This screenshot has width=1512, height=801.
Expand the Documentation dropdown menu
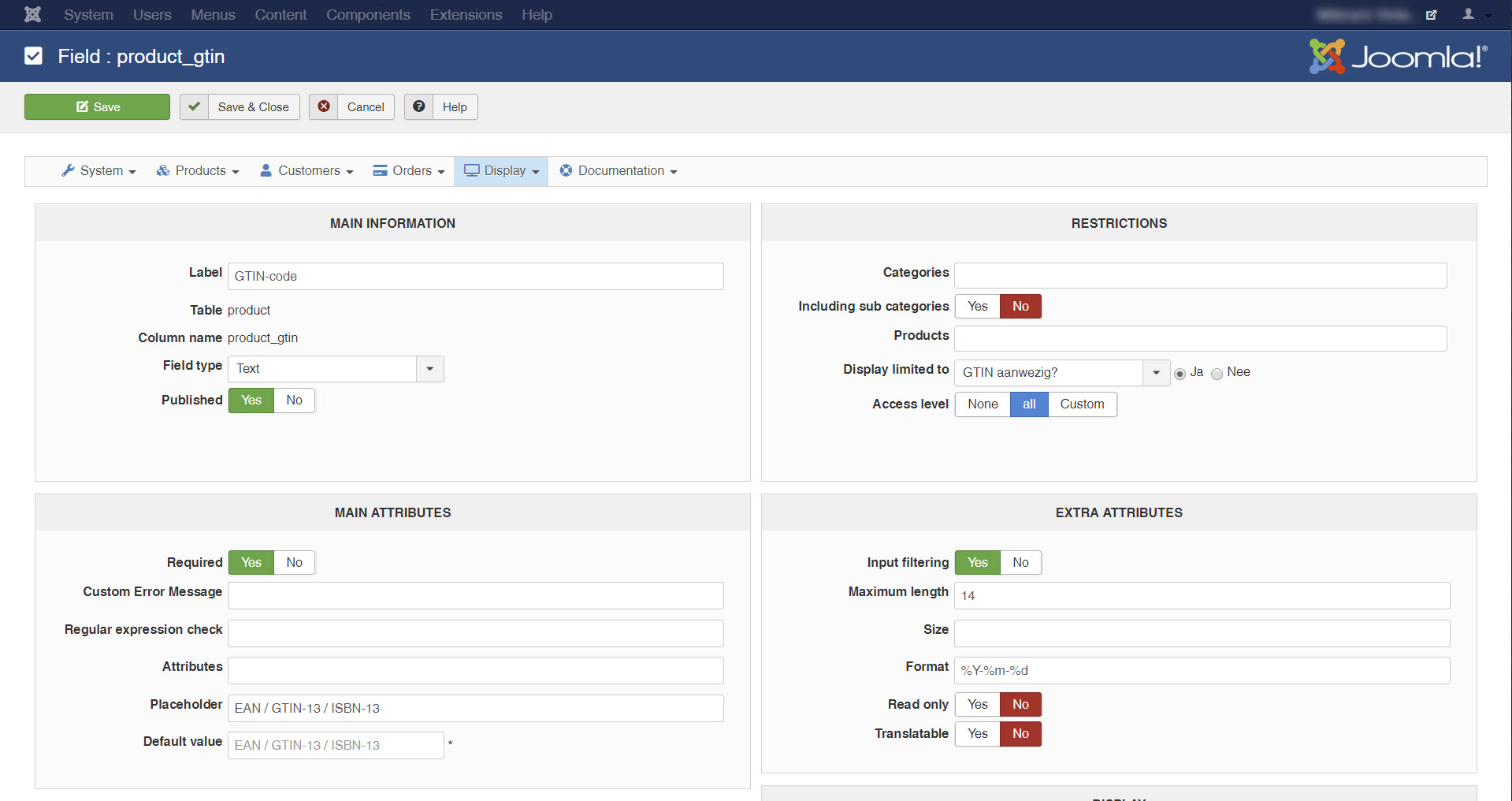pyautogui.click(x=619, y=171)
